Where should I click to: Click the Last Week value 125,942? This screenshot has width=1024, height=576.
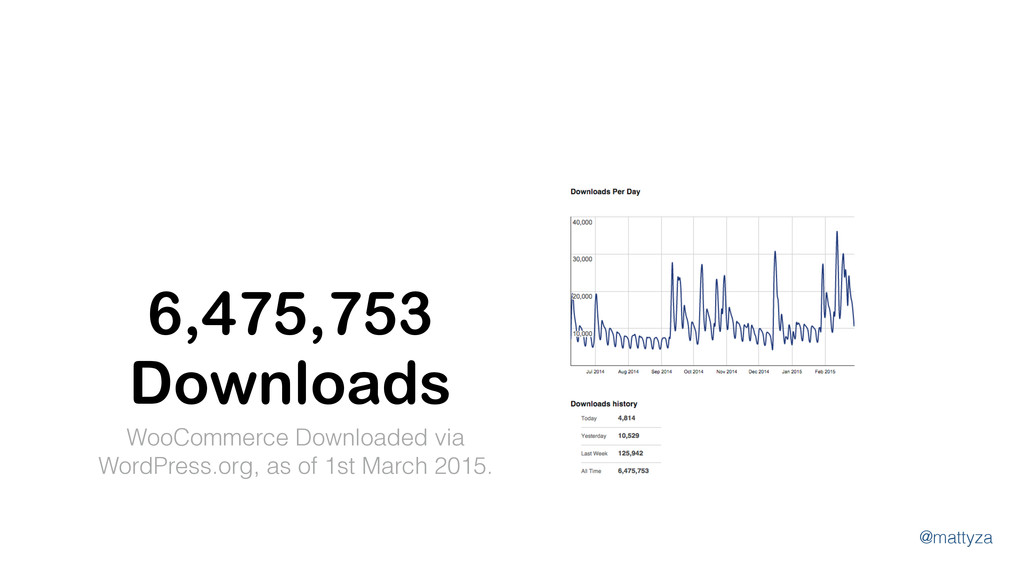coord(631,453)
